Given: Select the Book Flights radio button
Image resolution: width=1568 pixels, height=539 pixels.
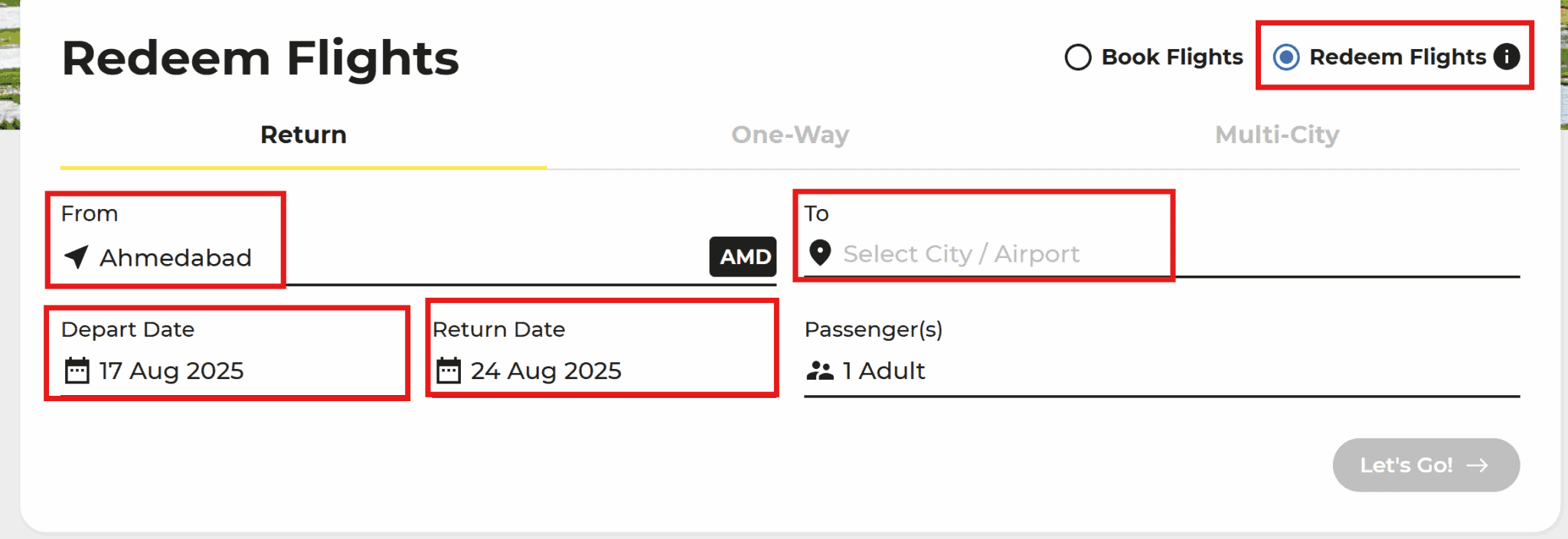Looking at the screenshot, I should click(1078, 57).
